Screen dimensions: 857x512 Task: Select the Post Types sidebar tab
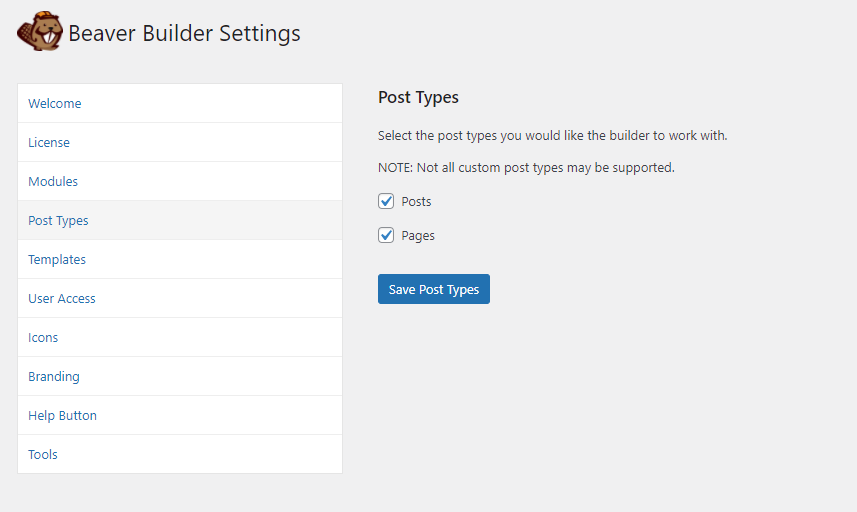click(x=180, y=220)
